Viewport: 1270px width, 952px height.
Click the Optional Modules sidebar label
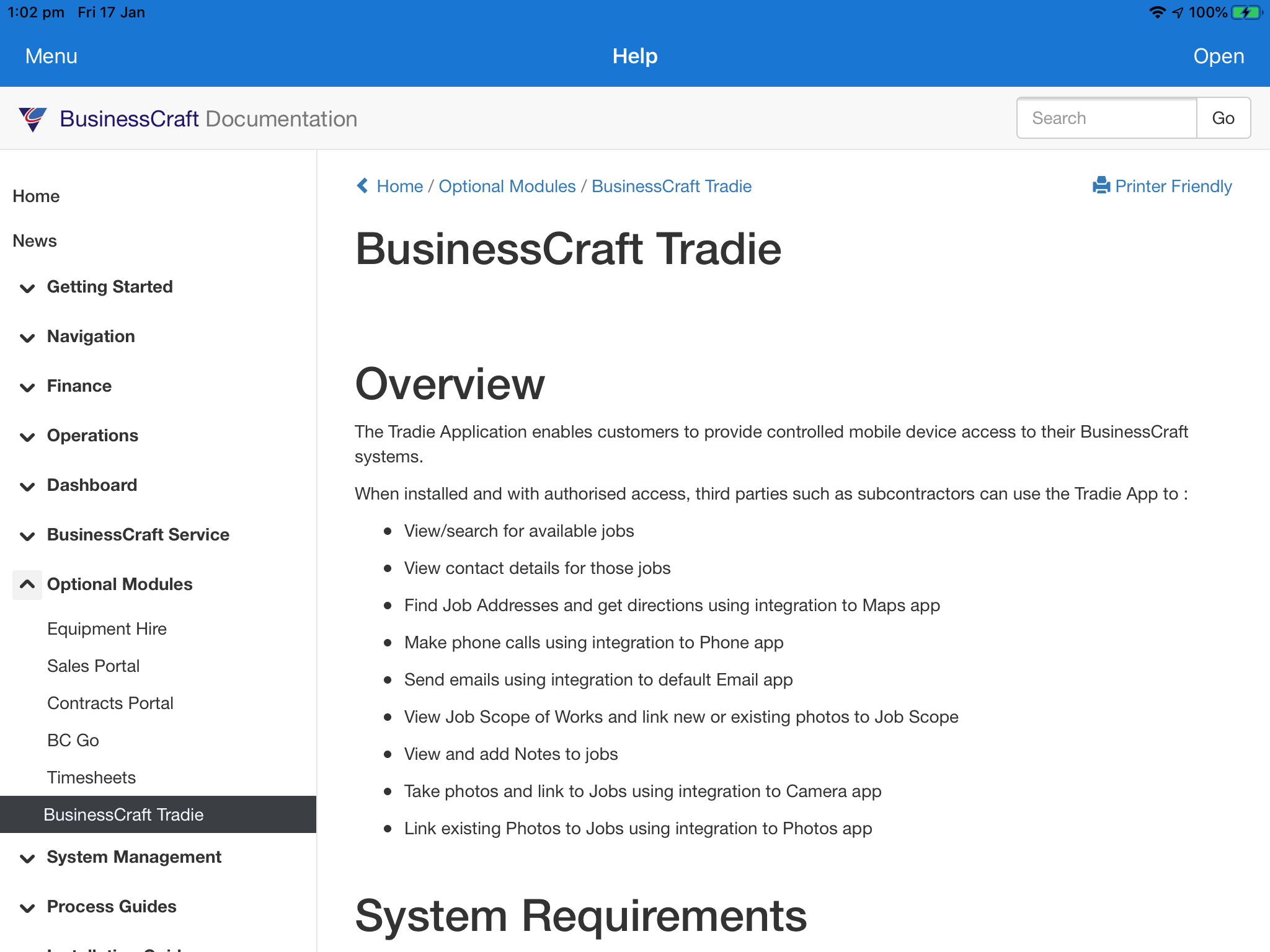click(x=120, y=584)
